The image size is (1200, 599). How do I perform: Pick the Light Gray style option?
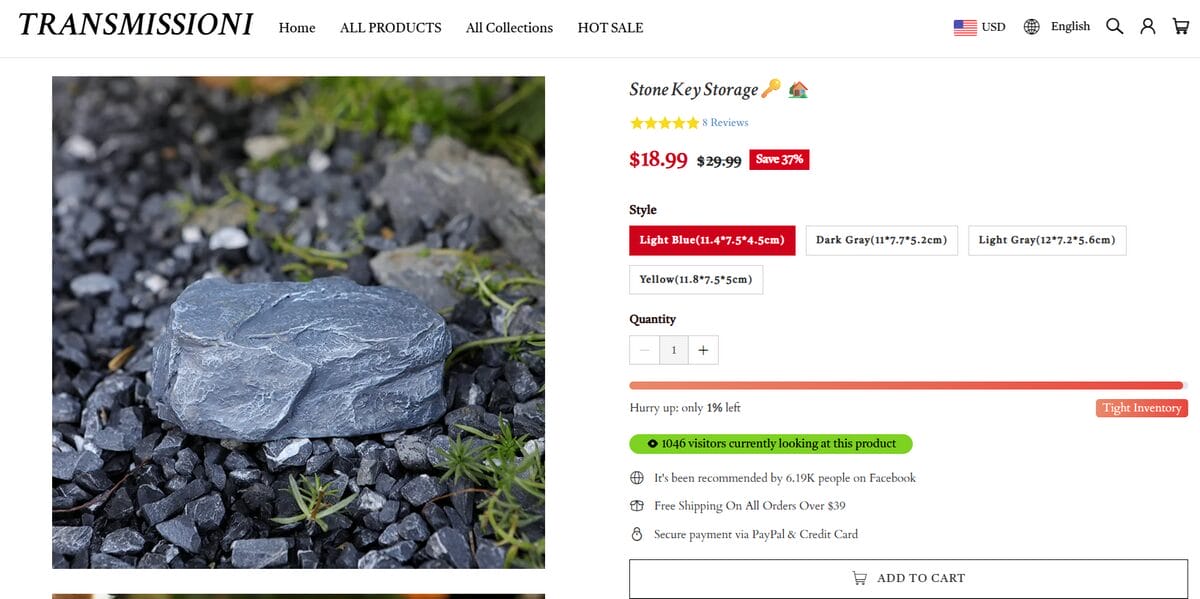[1046, 240]
